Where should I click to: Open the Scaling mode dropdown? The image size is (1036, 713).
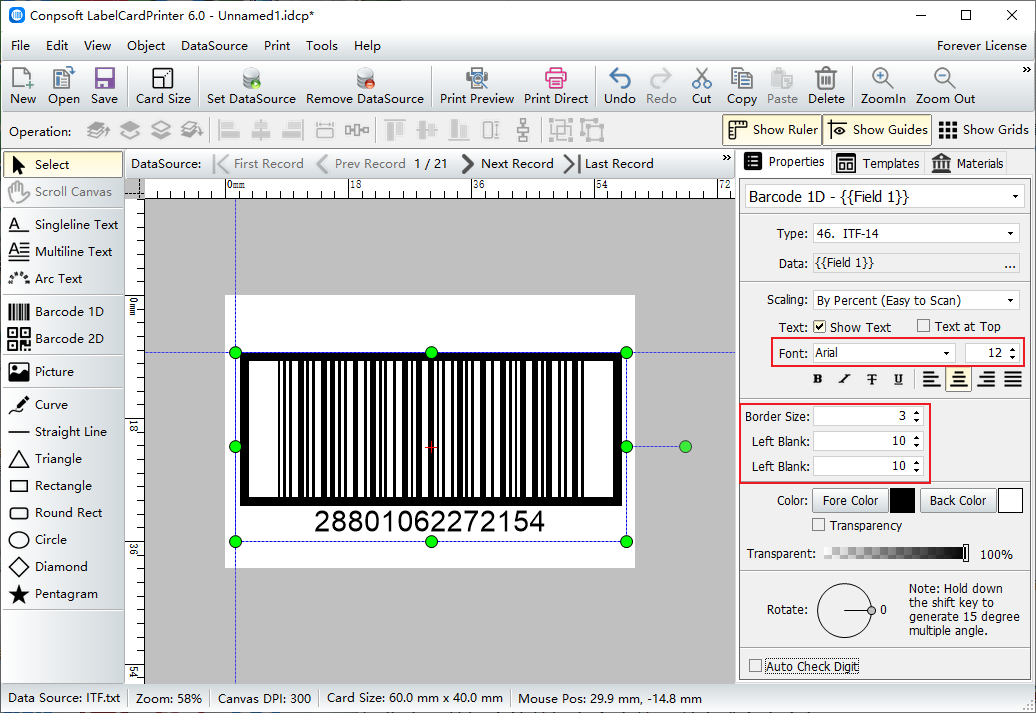tap(1010, 301)
